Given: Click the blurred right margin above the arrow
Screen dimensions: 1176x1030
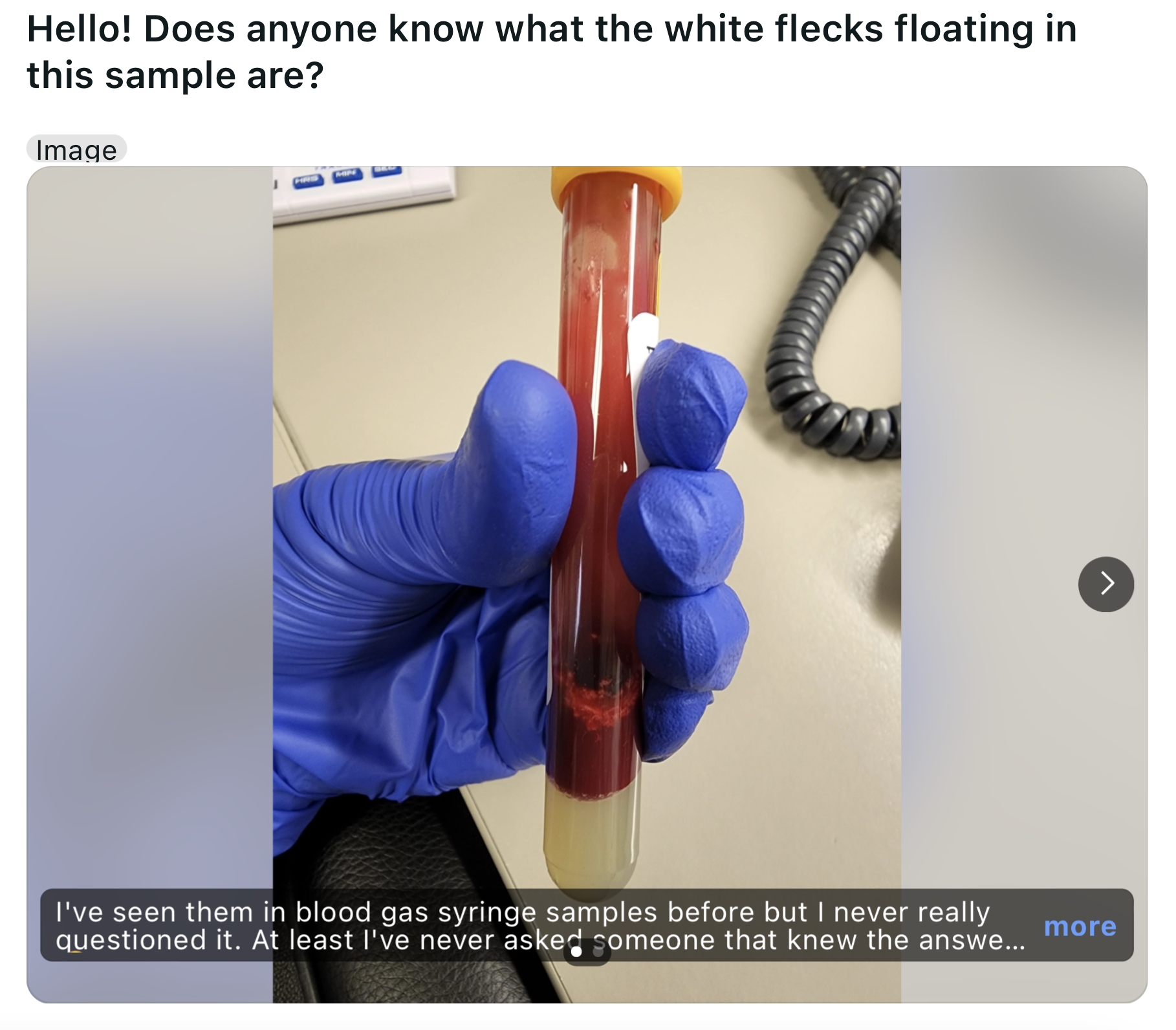Looking at the screenshot, I should 1024,356.
